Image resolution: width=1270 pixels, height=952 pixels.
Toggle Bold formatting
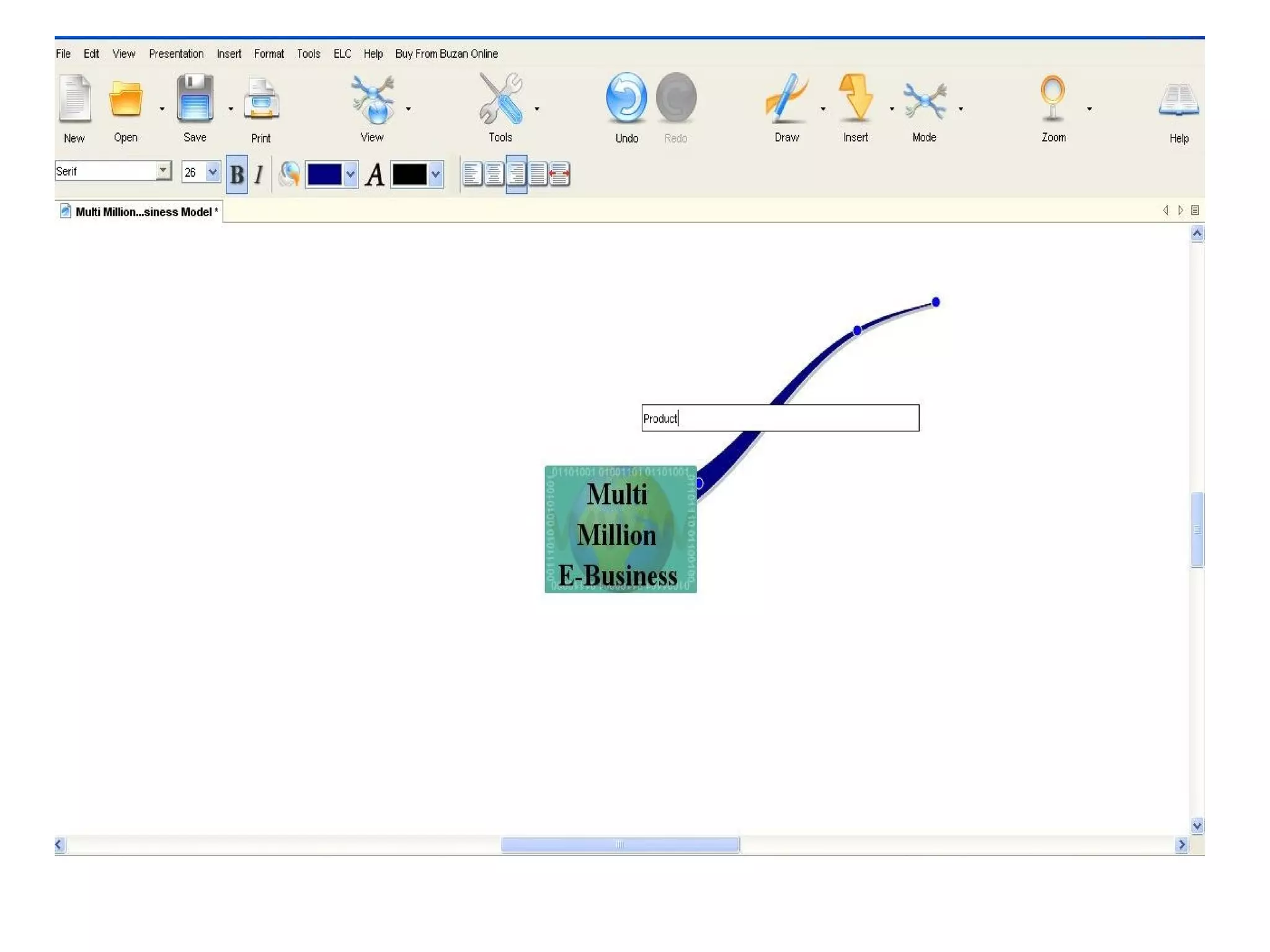tap(236, 175)
